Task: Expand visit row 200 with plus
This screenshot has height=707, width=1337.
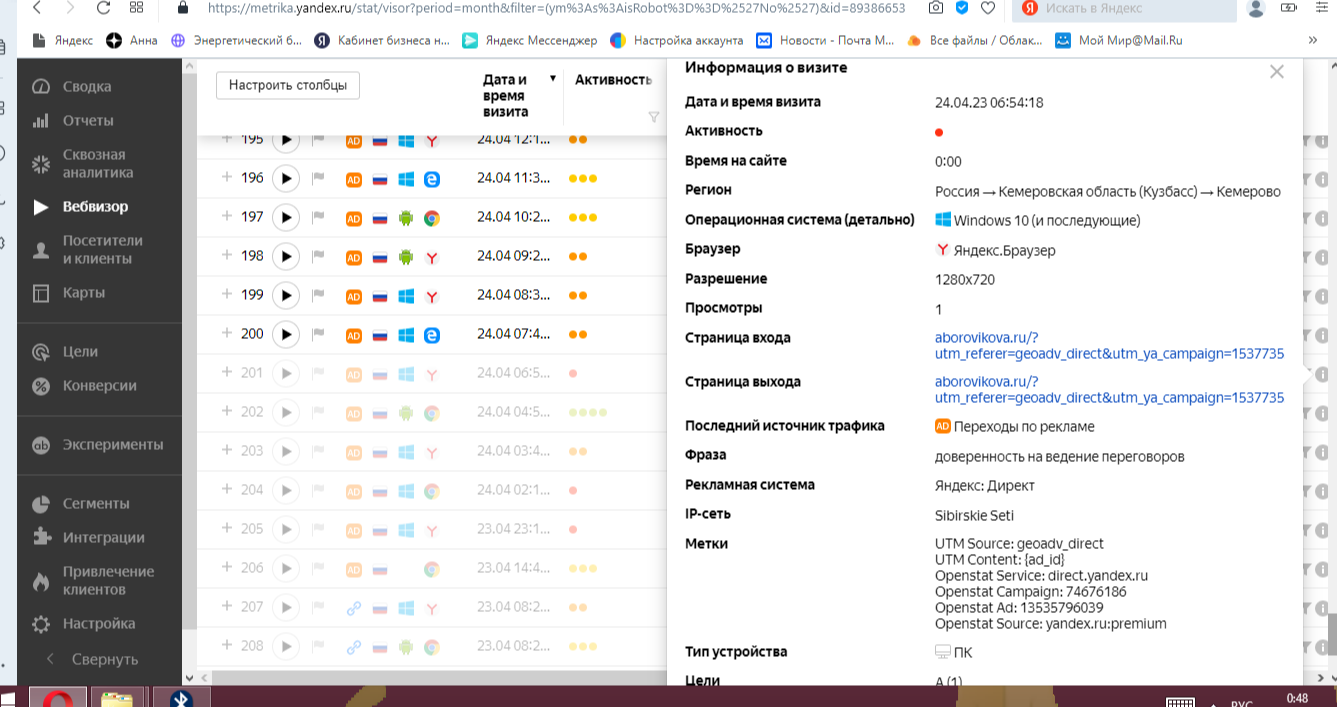Action: (x=227, y=333)
